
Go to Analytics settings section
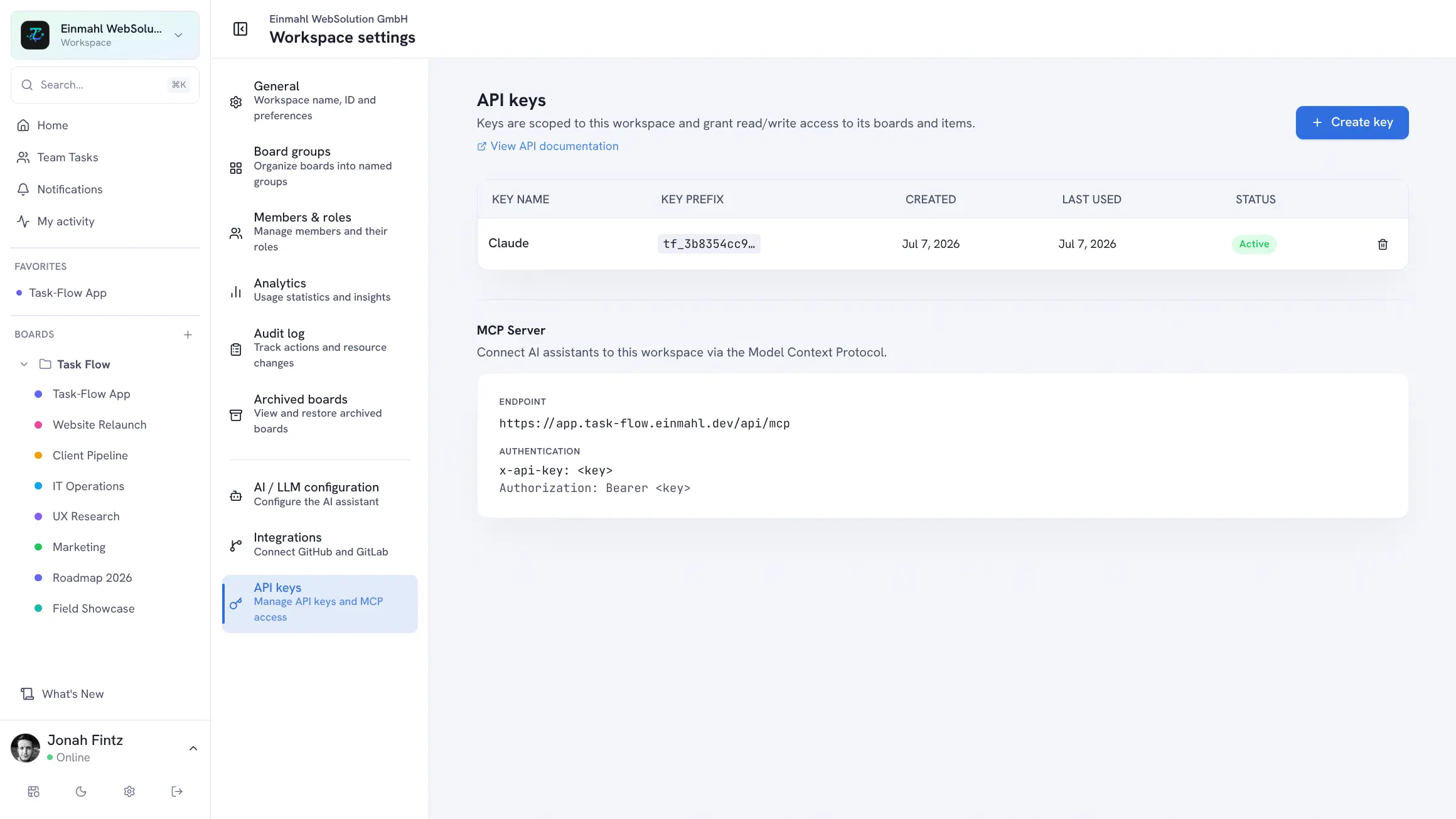point(319,290)
